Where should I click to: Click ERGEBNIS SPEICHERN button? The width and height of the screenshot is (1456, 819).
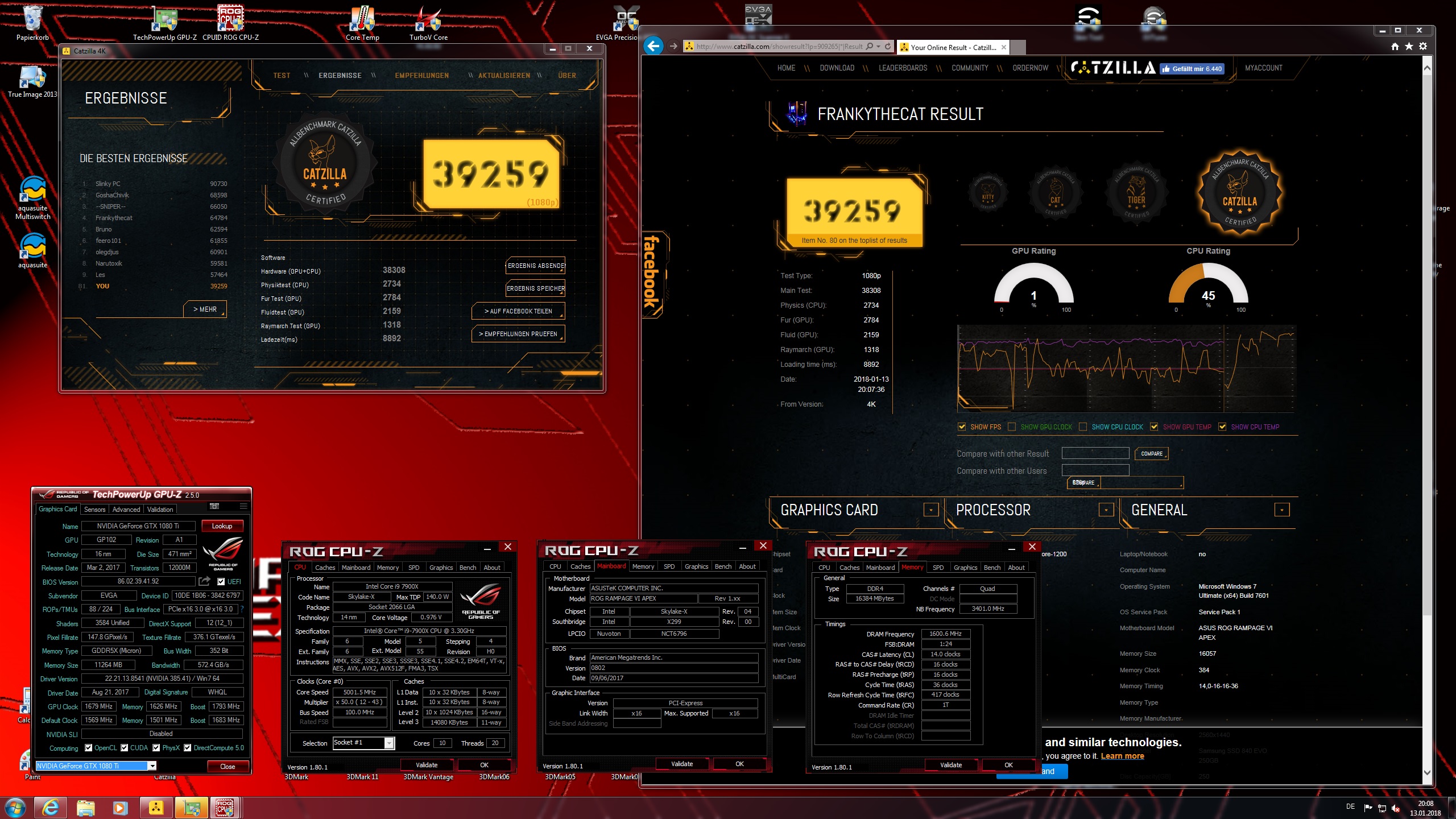click(x=535, y=288)
